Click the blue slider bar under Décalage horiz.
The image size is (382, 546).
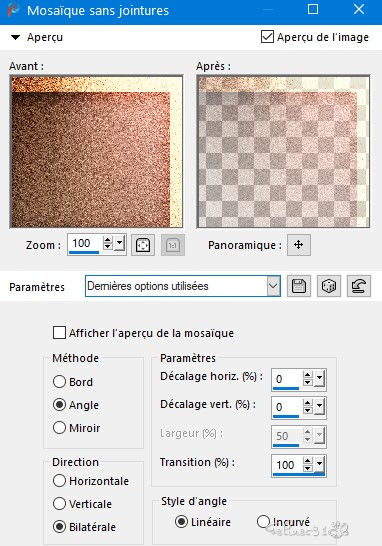[286, 388]
